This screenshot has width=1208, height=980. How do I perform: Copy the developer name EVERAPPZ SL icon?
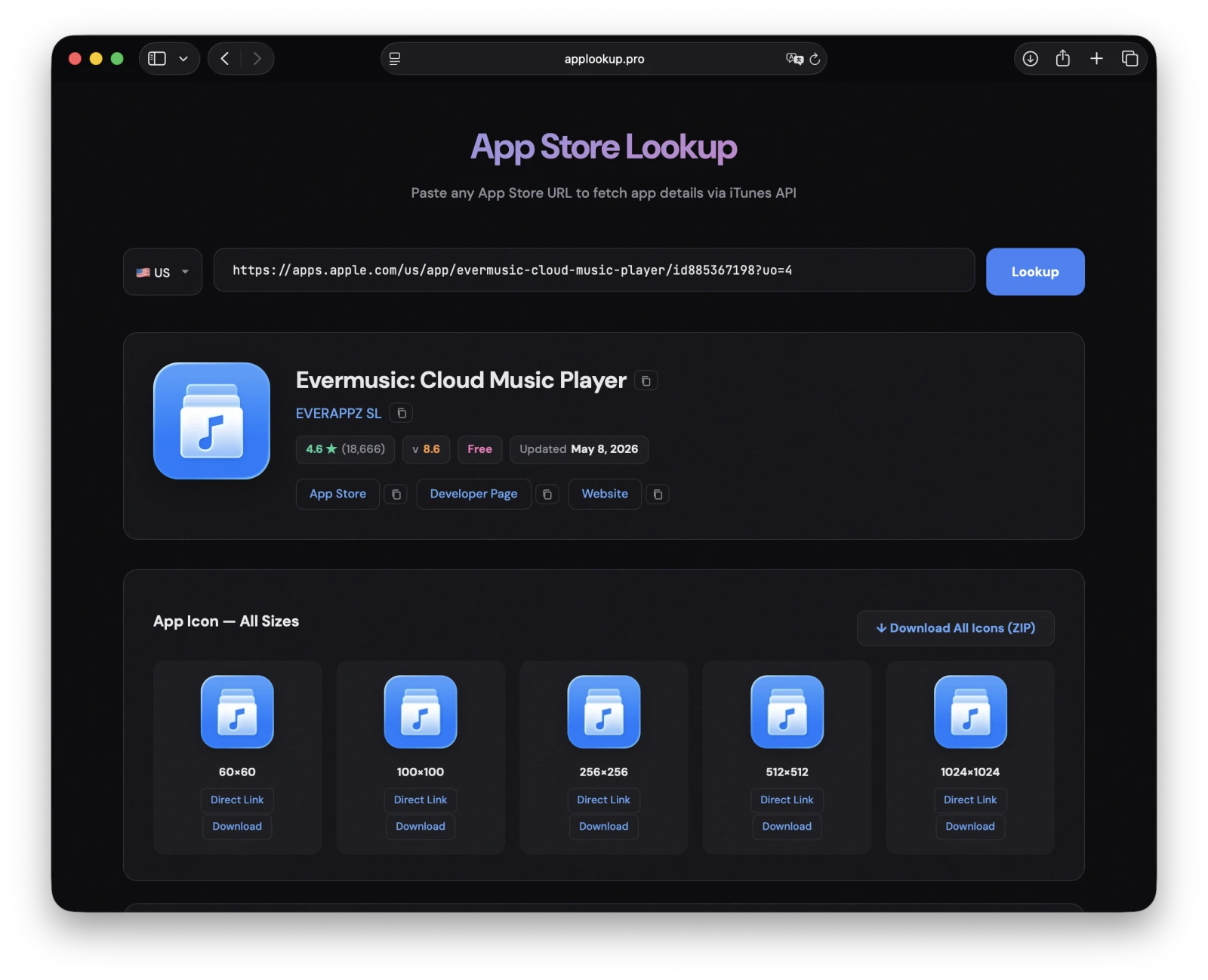click(x=402, y=413)
